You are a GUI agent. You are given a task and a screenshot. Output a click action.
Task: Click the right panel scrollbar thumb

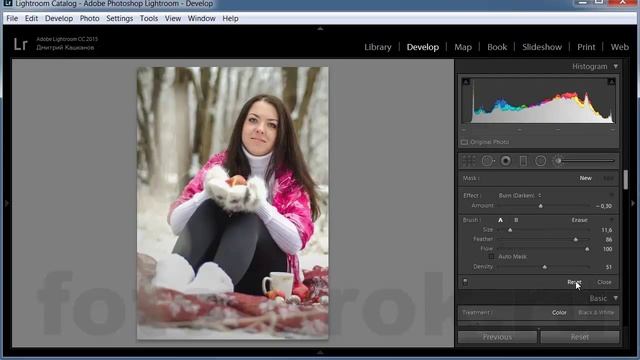click(625, 180)
